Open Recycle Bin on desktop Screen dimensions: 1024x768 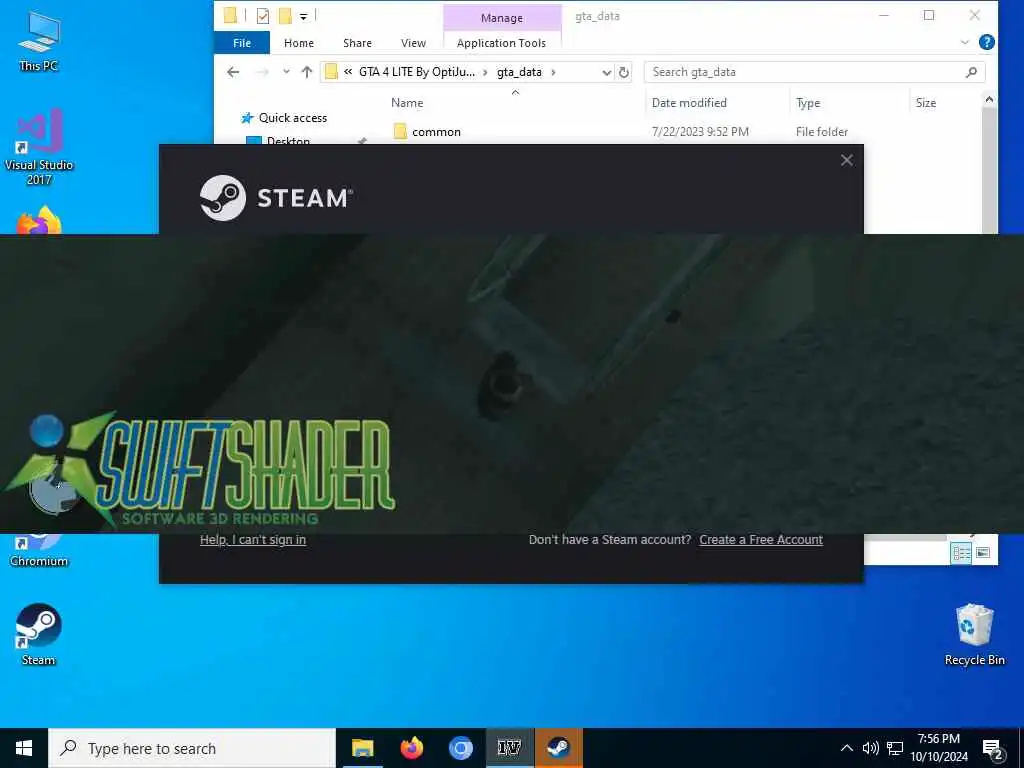974,634
